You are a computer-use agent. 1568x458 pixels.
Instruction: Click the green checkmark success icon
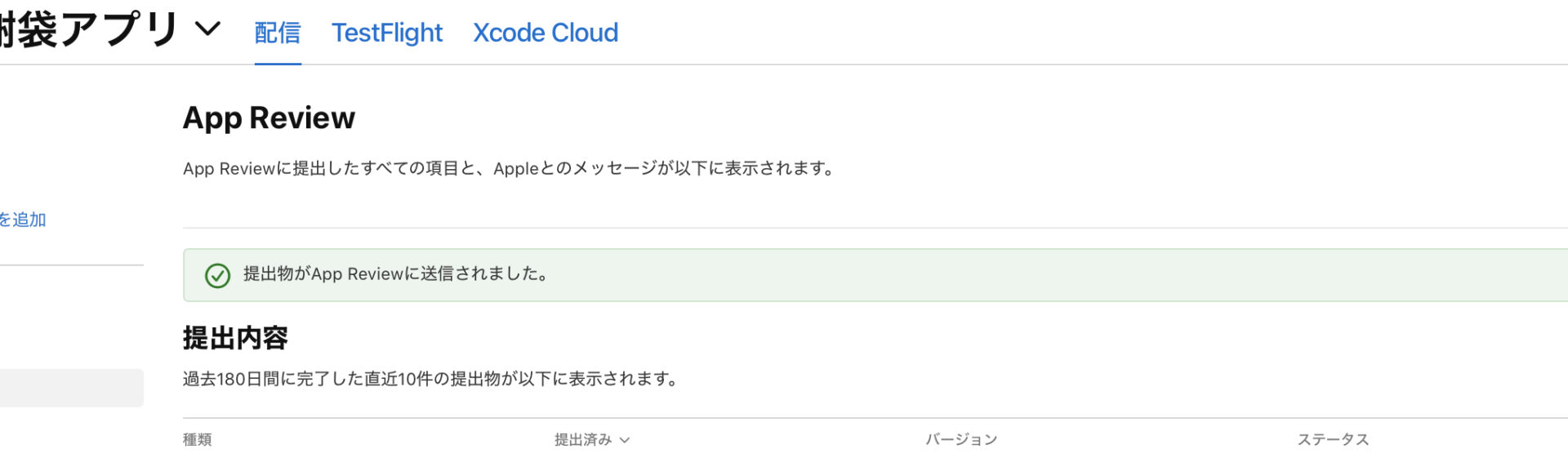pos(217,276)
